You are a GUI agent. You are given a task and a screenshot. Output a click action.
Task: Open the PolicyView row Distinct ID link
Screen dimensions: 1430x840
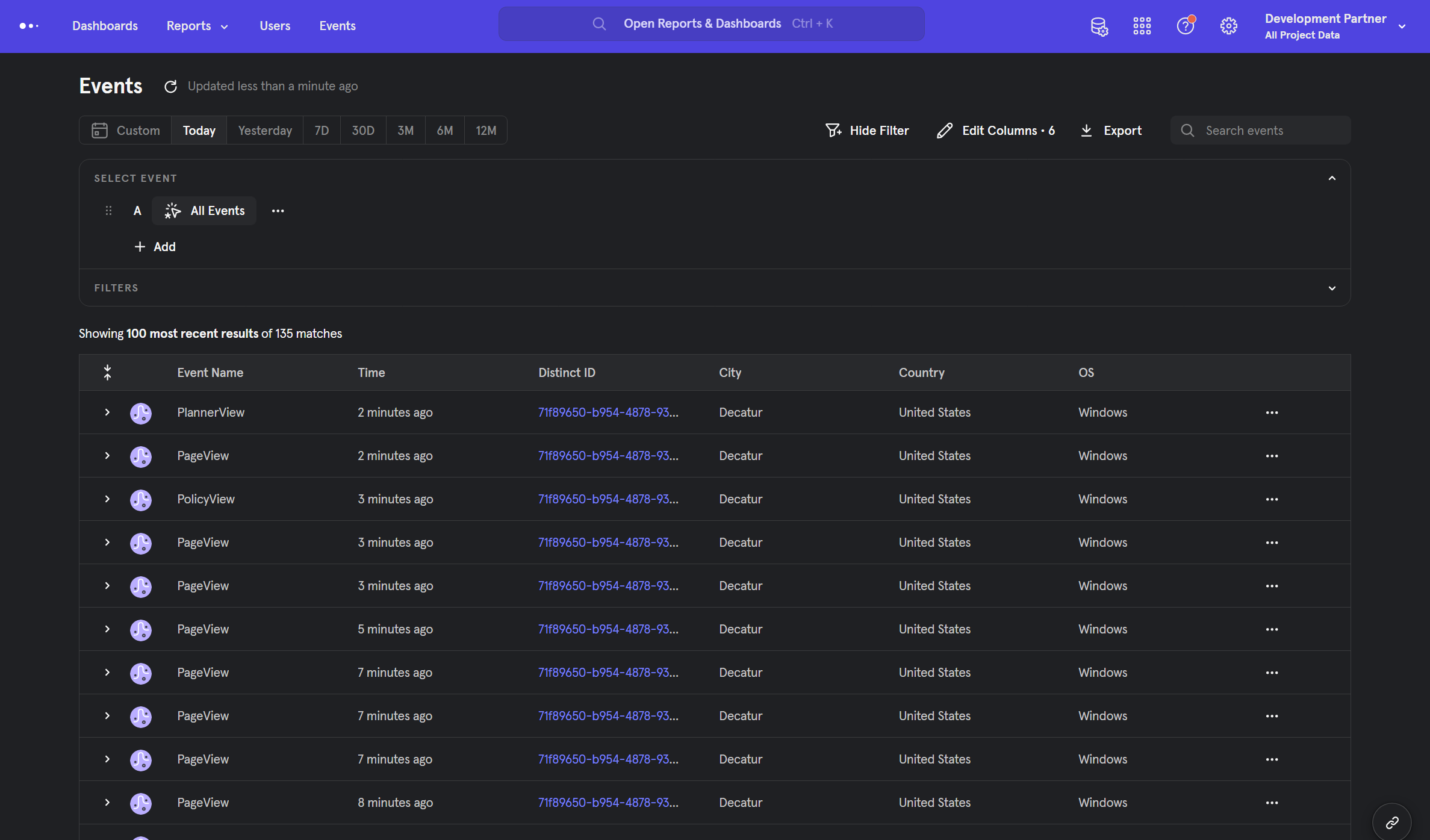[x=608, y=499]
